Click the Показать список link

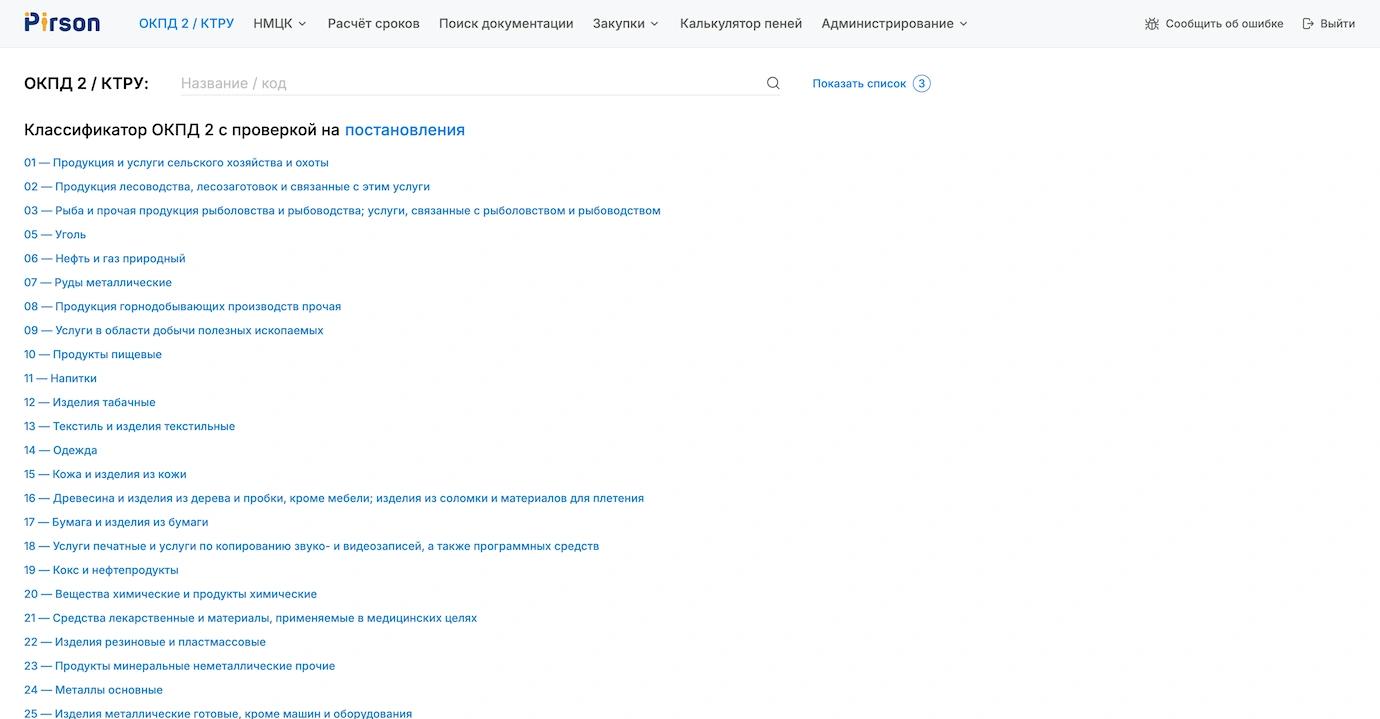(859, 84)
